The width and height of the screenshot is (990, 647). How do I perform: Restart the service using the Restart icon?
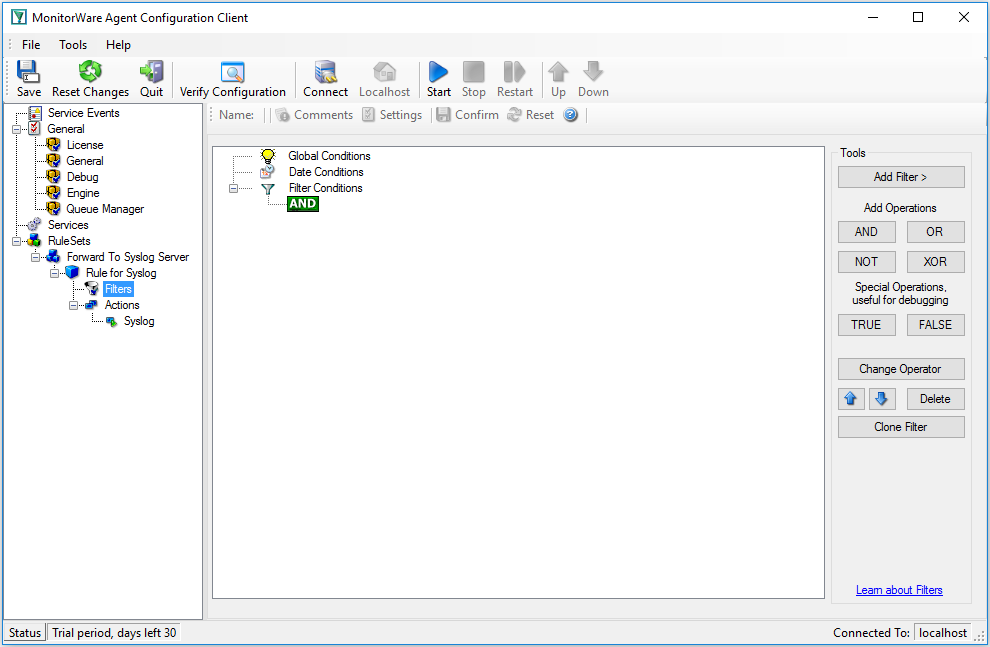515,80
